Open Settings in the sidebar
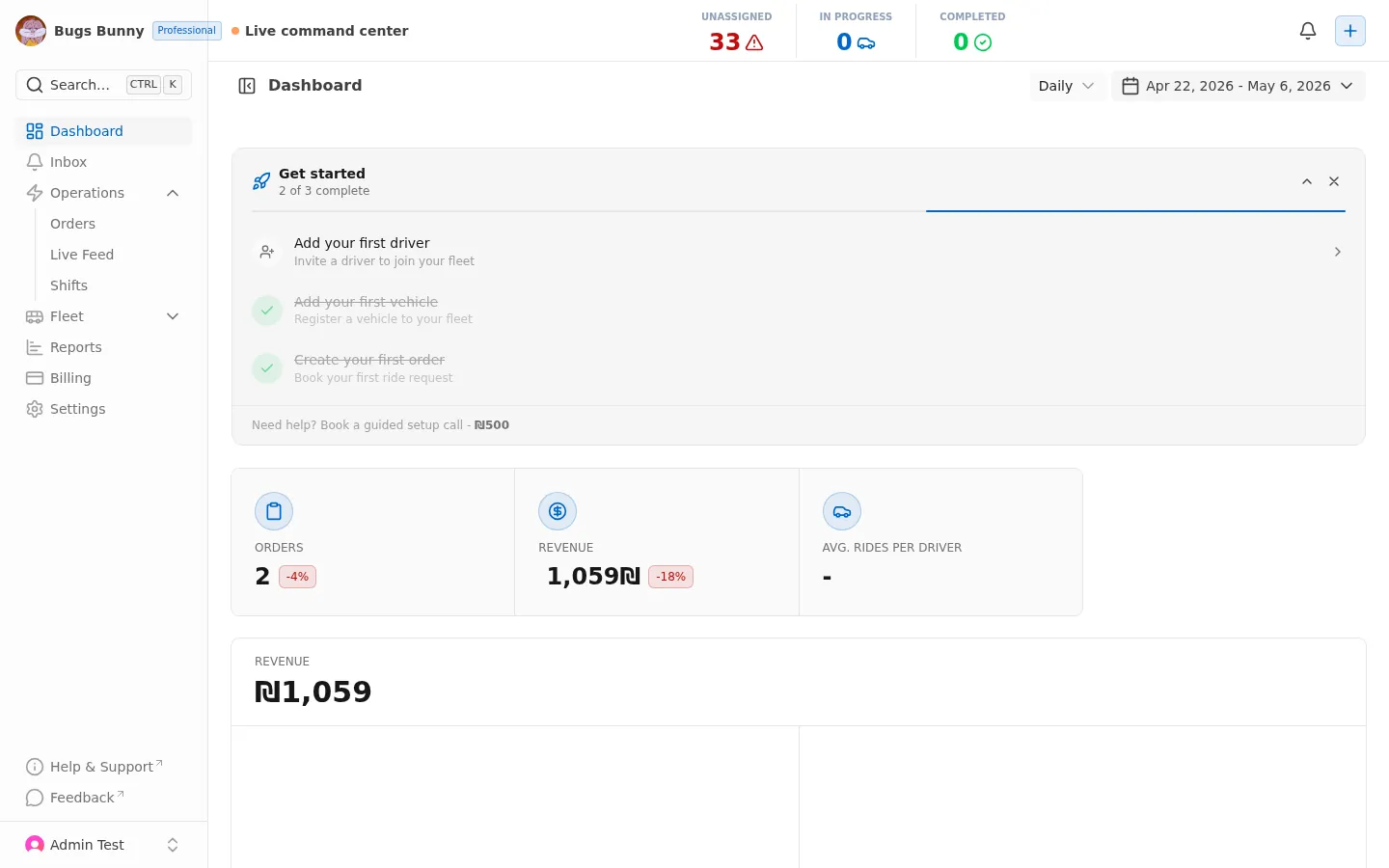This screenshot has width=1389, height=868. point(103,409)
